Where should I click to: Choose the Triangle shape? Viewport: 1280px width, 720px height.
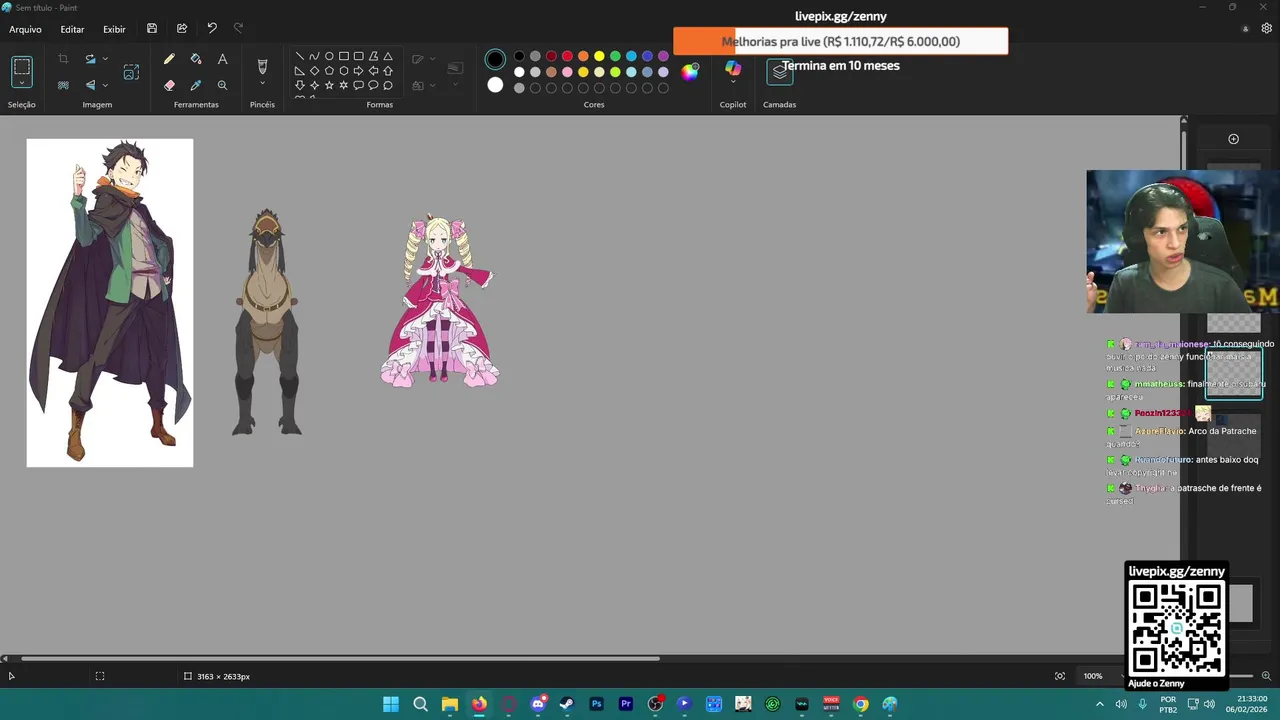point(388,56)
